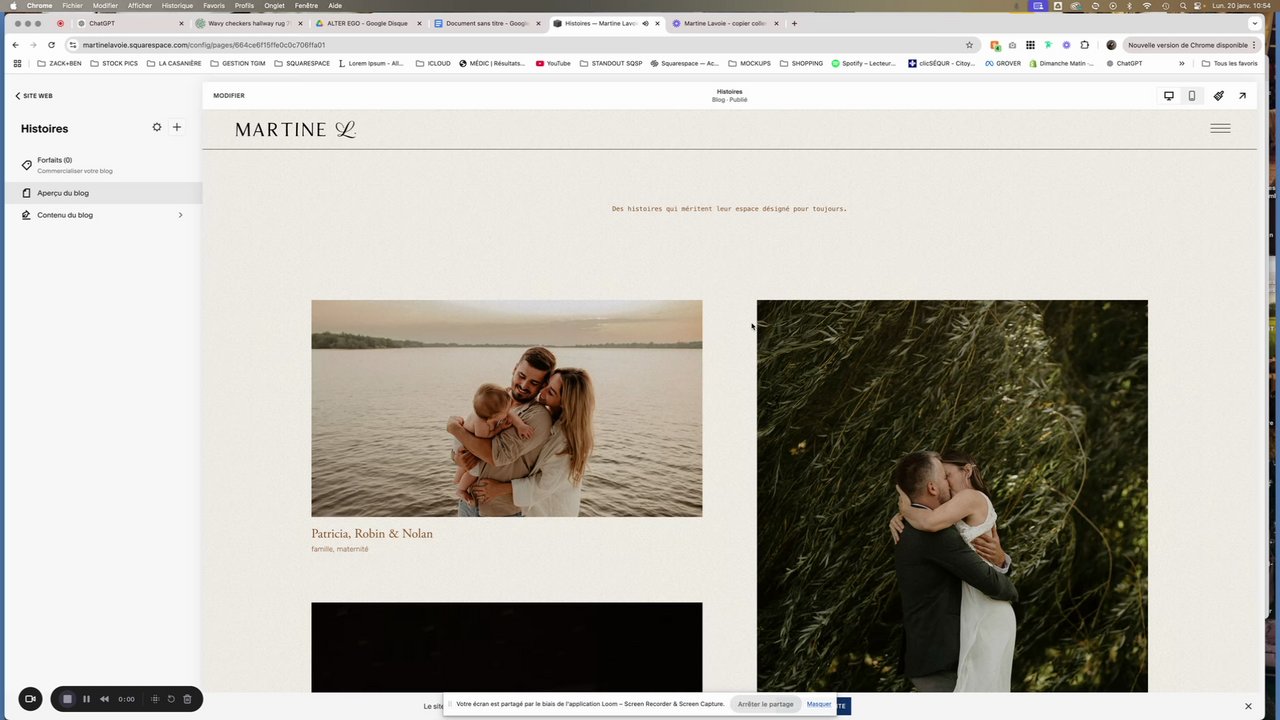
Task: Open the LA CASANIÈRE bookmarks folder
Action: (173, 63)
